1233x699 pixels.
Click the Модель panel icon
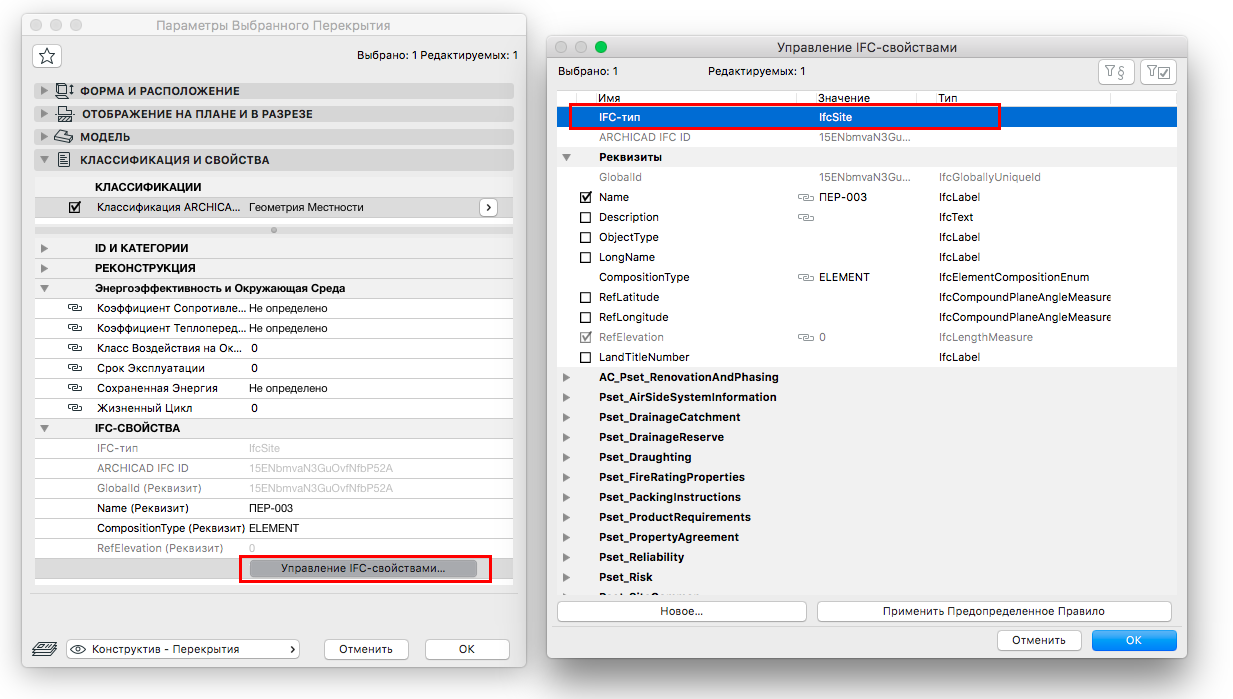[x=64, y=137]
